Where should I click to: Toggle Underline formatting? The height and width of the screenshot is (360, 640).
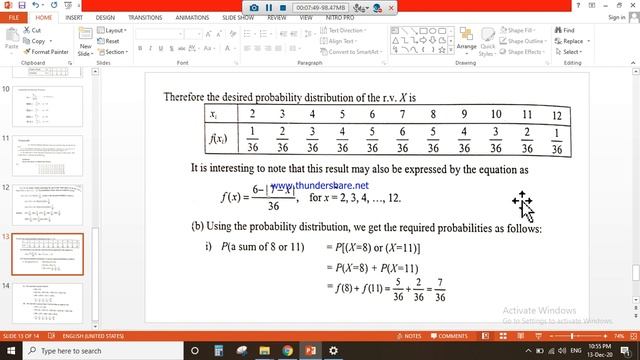pos(161,48)
